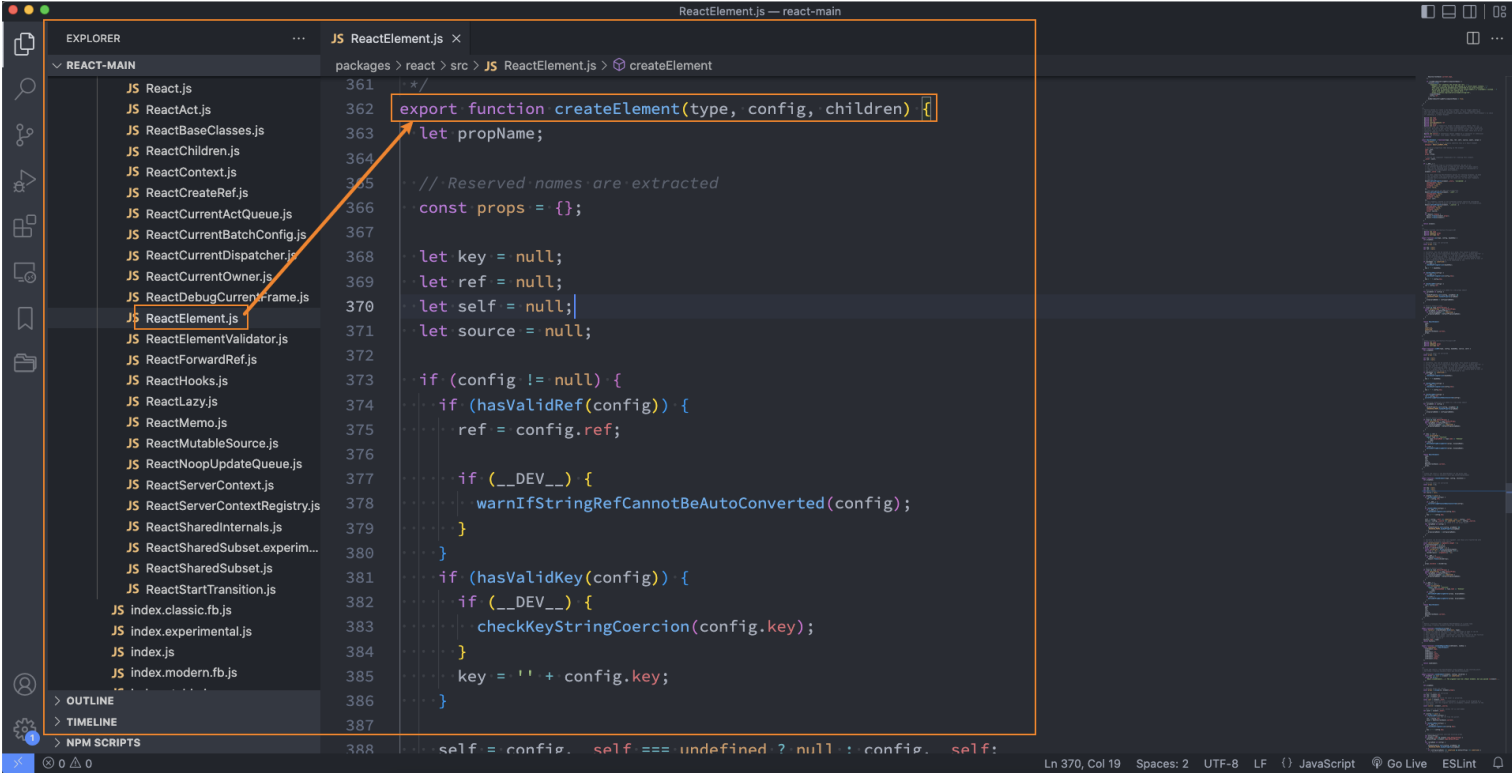Open Remote Explorer view

pyautogui.click(x=25, y=272)
